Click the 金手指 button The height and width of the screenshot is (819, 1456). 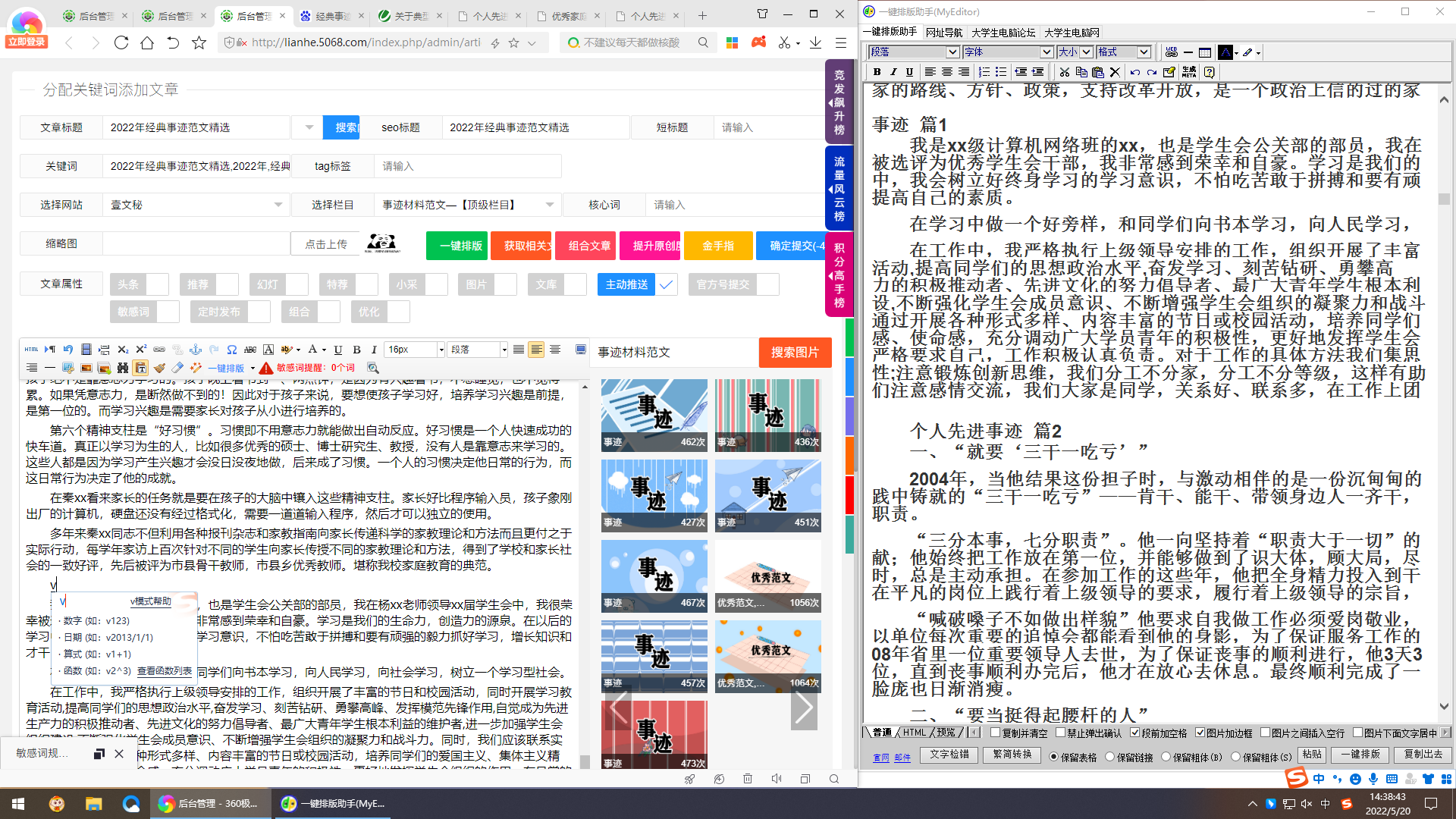point(718,246)
